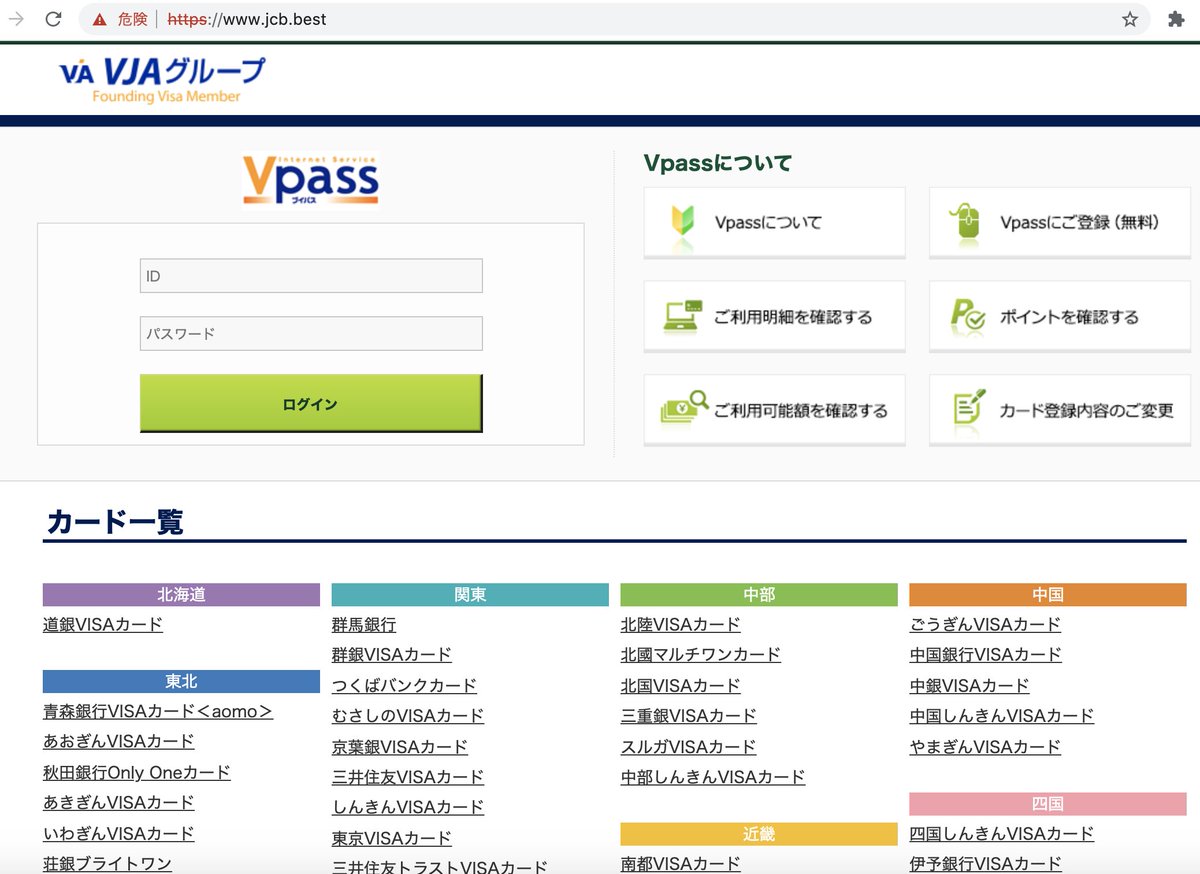Image resolution: width=1200 pixels, height=874 pixels.
Task: Open 北國マルチワンカード link
Action: point(701,654)
